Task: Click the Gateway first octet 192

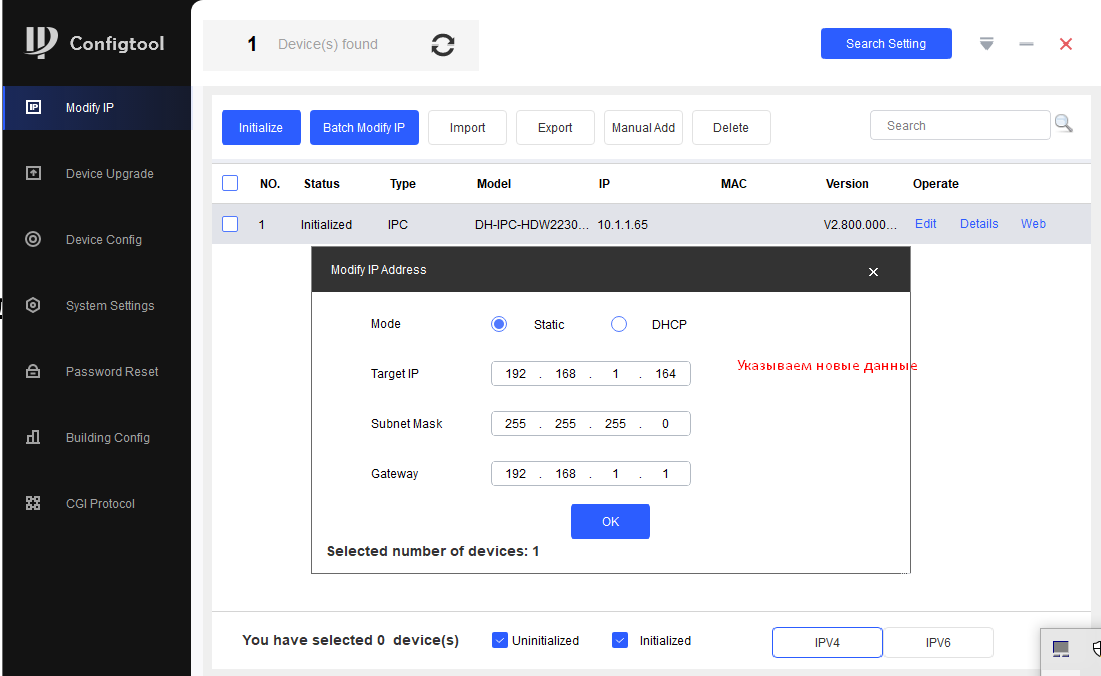Action: 515,473
